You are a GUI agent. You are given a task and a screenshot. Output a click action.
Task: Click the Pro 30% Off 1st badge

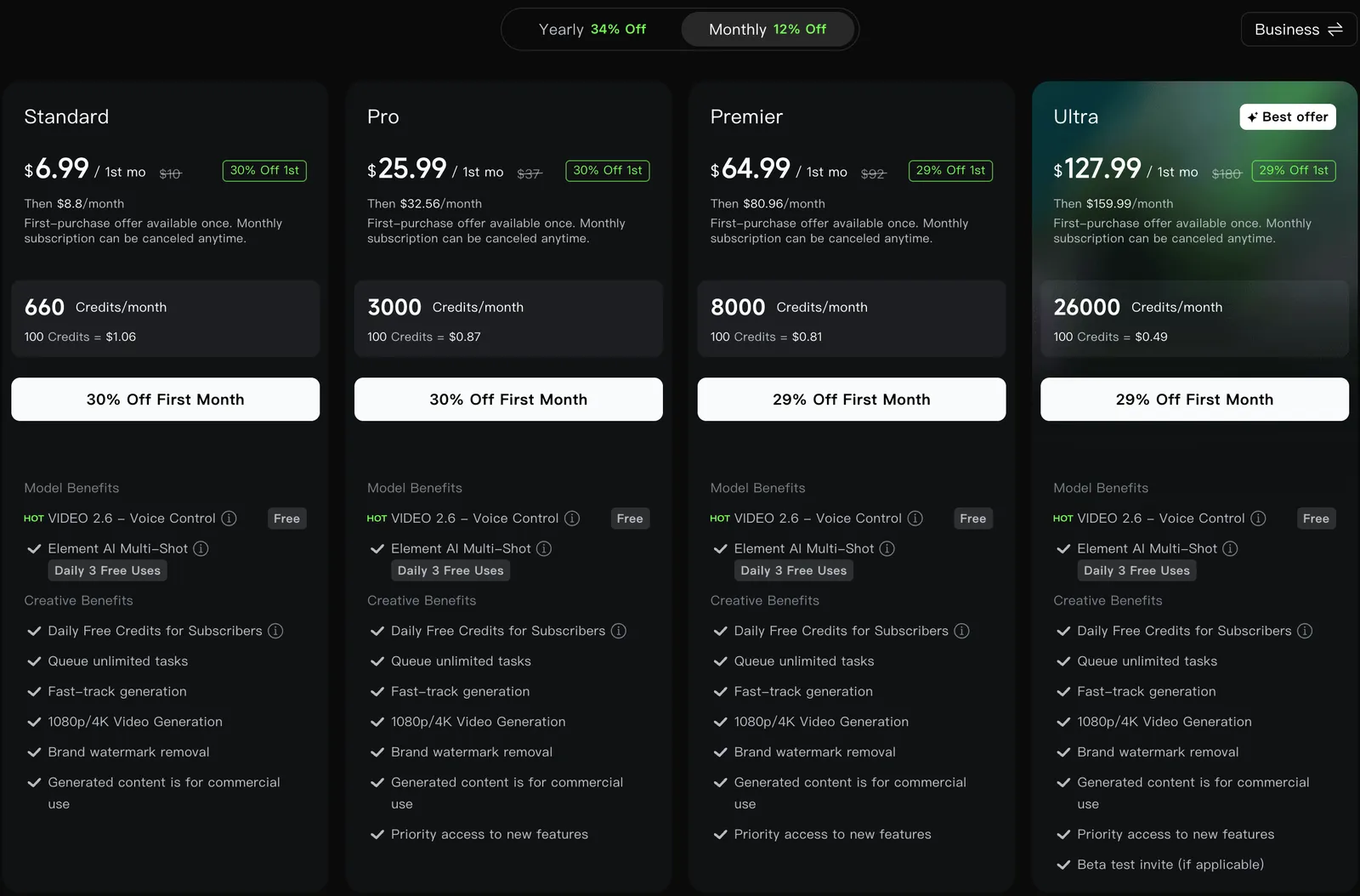608,171
